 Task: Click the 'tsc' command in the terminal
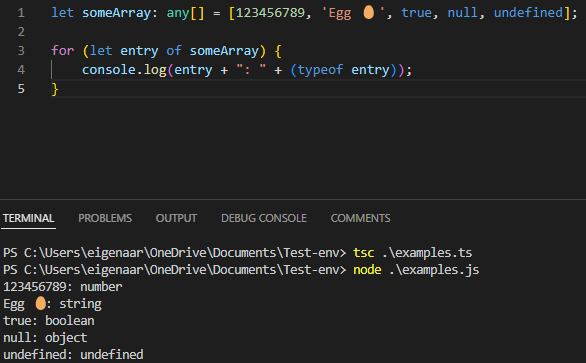click(364, 253)
